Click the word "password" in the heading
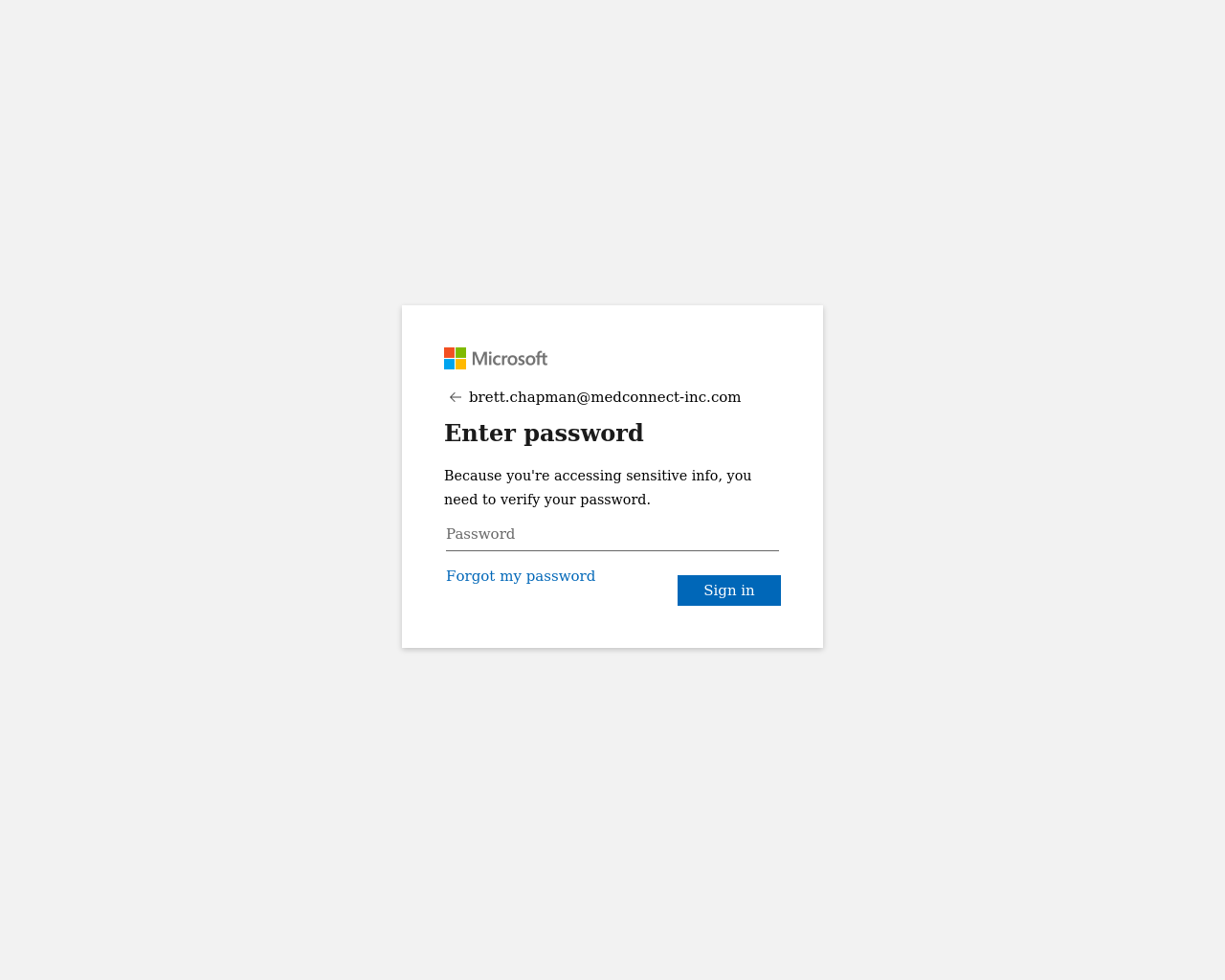Screen dimensions: 1225x980 [x=585, y=434]
